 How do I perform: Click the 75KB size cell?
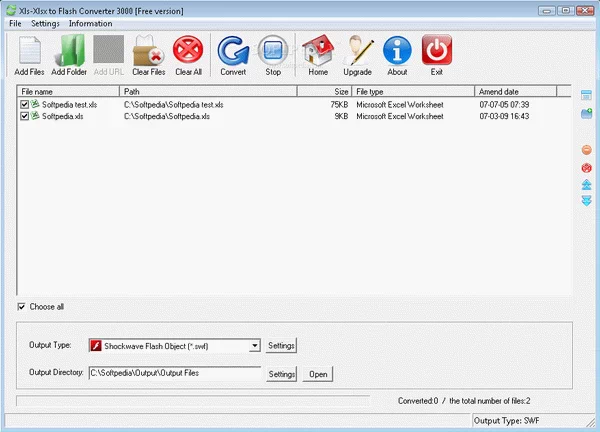coord(339,104)
